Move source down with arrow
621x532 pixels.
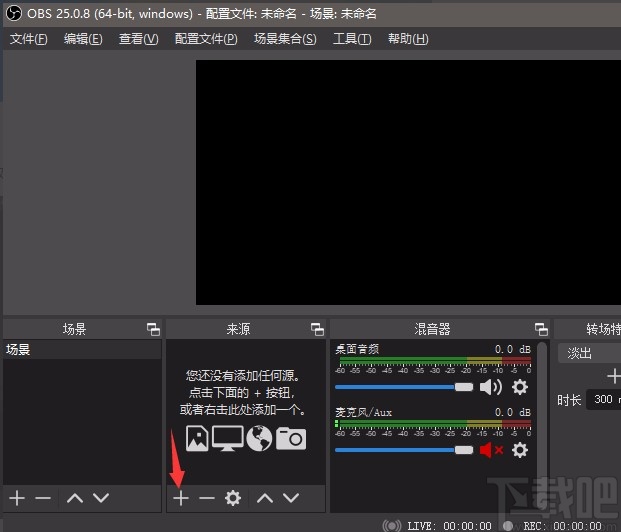tap(291, 498)
